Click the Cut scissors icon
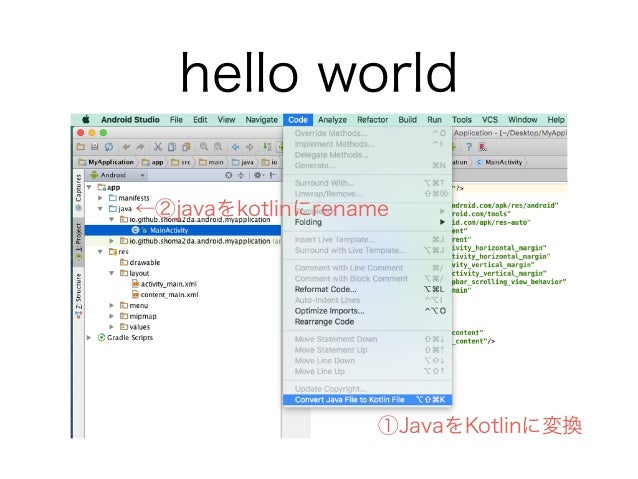 tap(158, 147)
